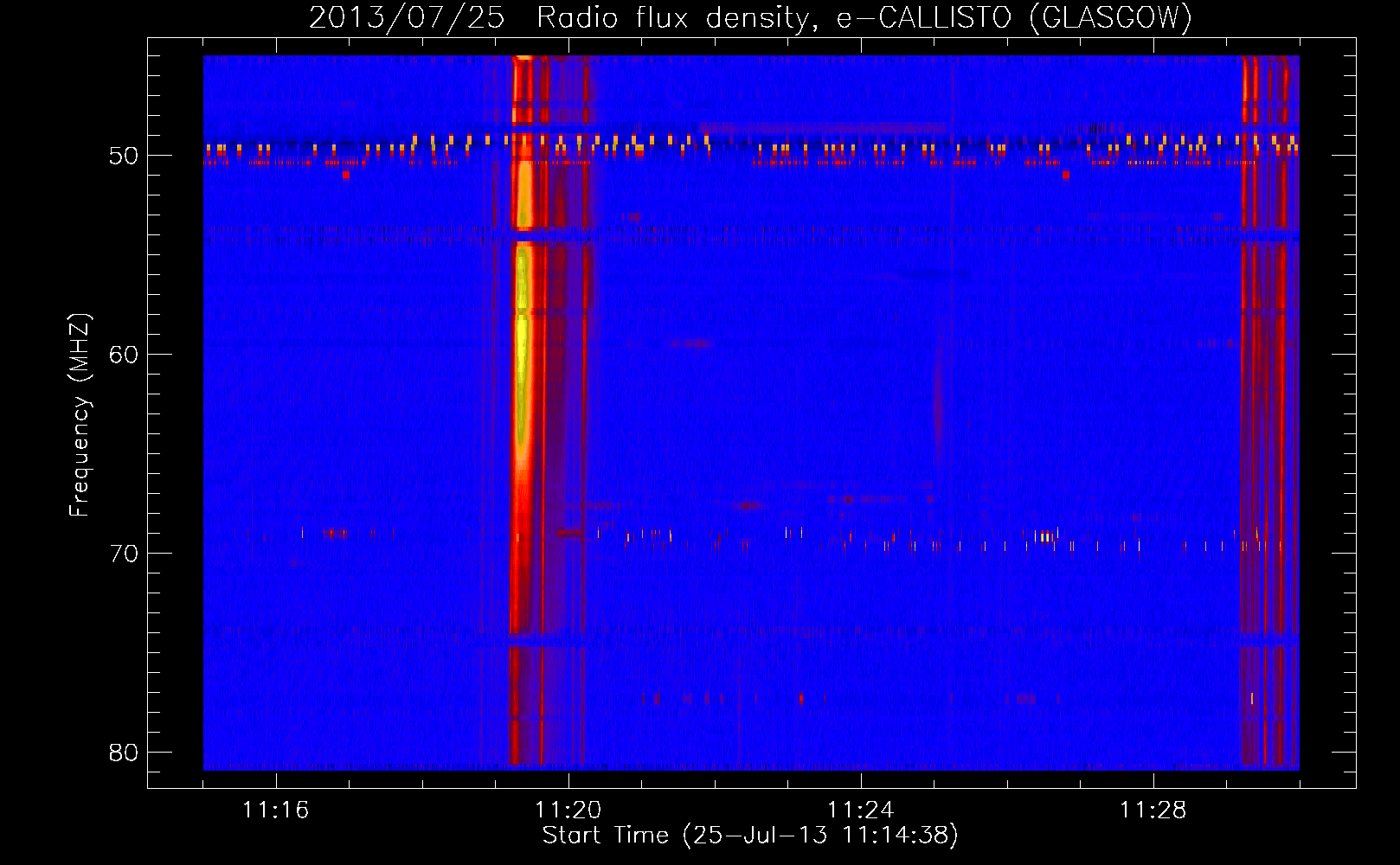Click the red burst band near 11:29 at right edge
The image size is (1400, 865).
tap(1269, 411)
